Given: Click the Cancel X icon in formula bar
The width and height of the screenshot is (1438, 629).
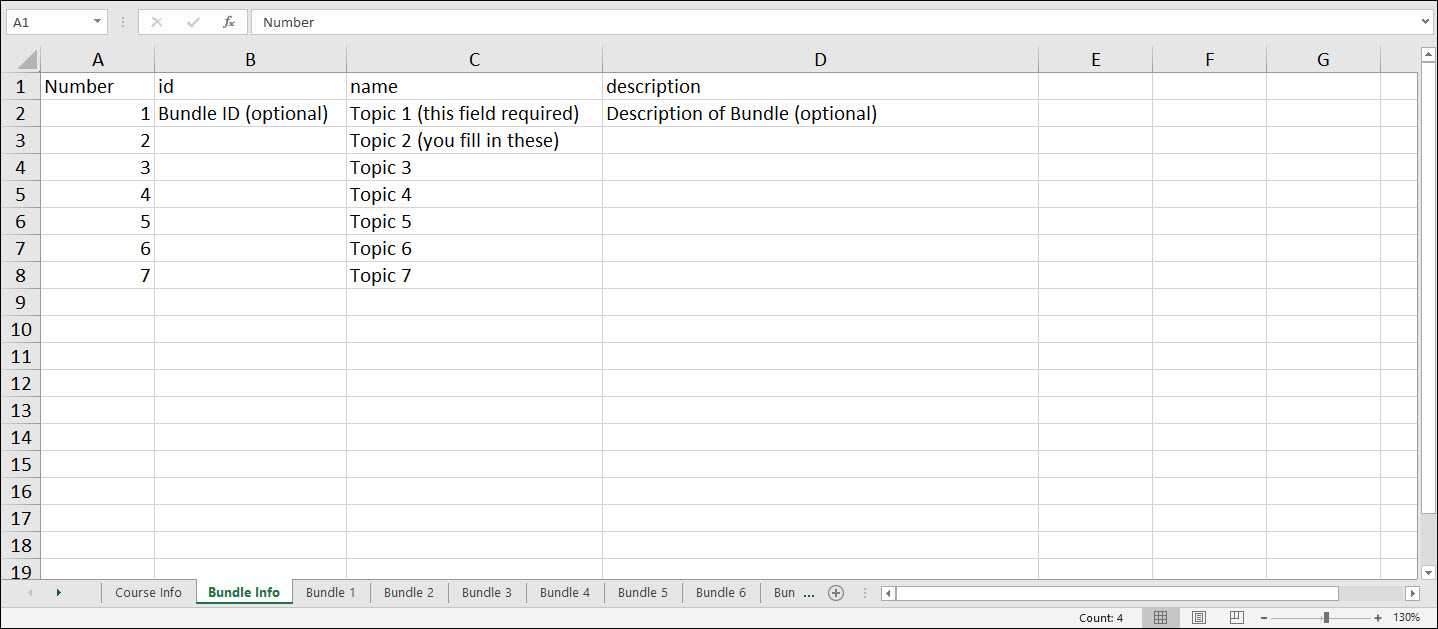Looking at the screenshot, I should pyautogui.click(x=157, y=22).
